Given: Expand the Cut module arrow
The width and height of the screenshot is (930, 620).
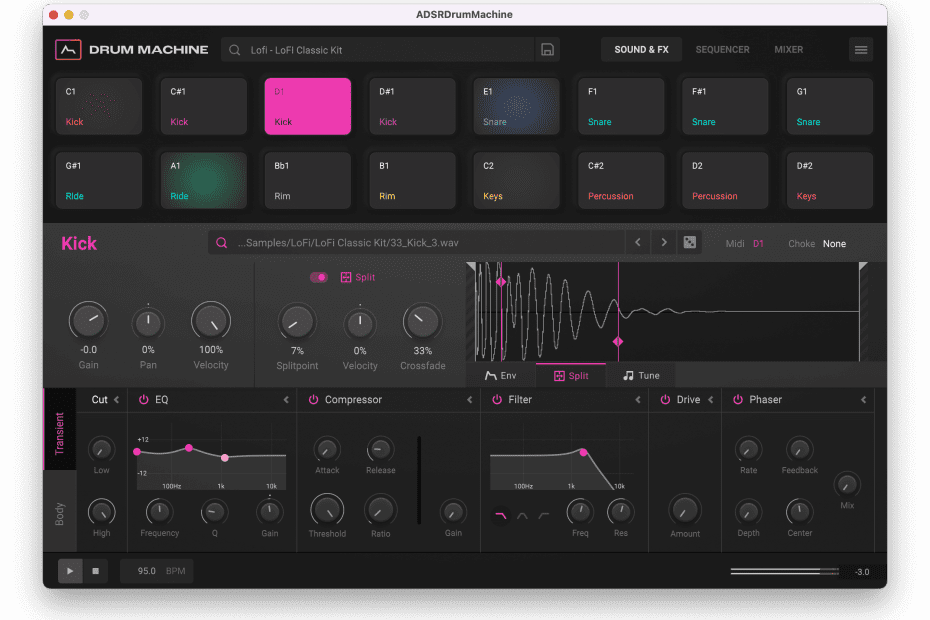Looking at the screenshot, I should pos(116,400).
